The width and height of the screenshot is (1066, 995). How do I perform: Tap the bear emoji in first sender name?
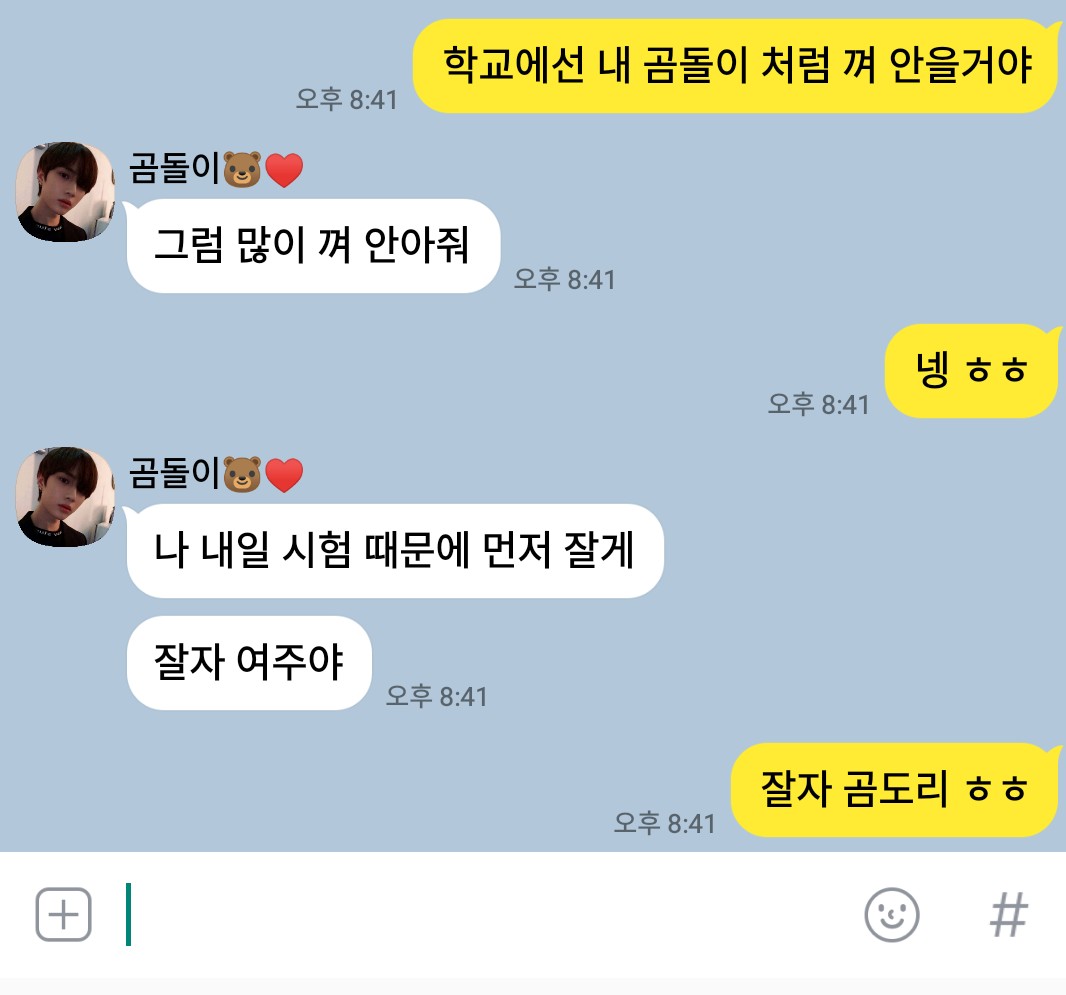(x=242, y=169)
